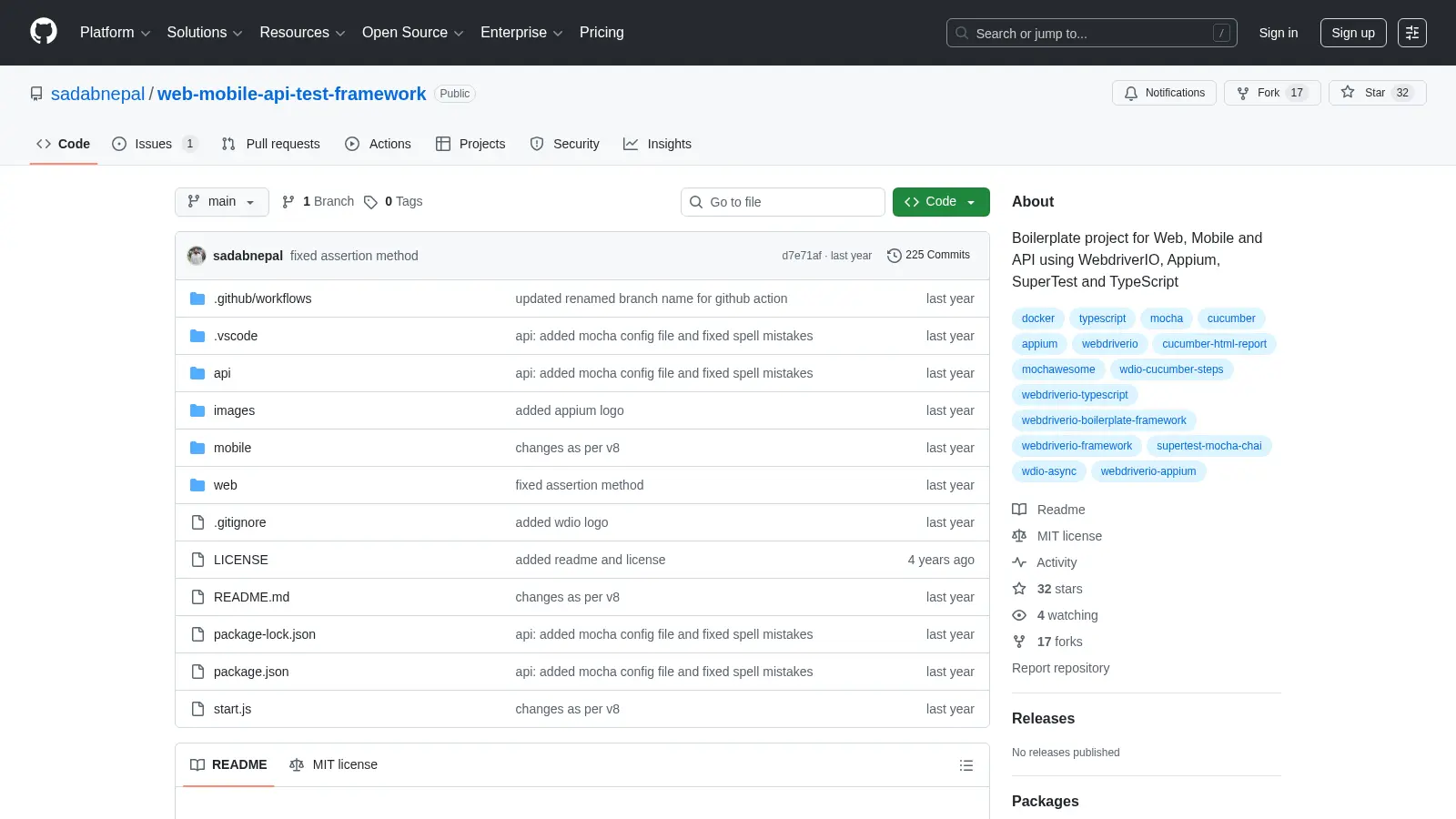Select the mocha topic tag
Screen dimensions: 1456x819
(x=1166, y=318)
